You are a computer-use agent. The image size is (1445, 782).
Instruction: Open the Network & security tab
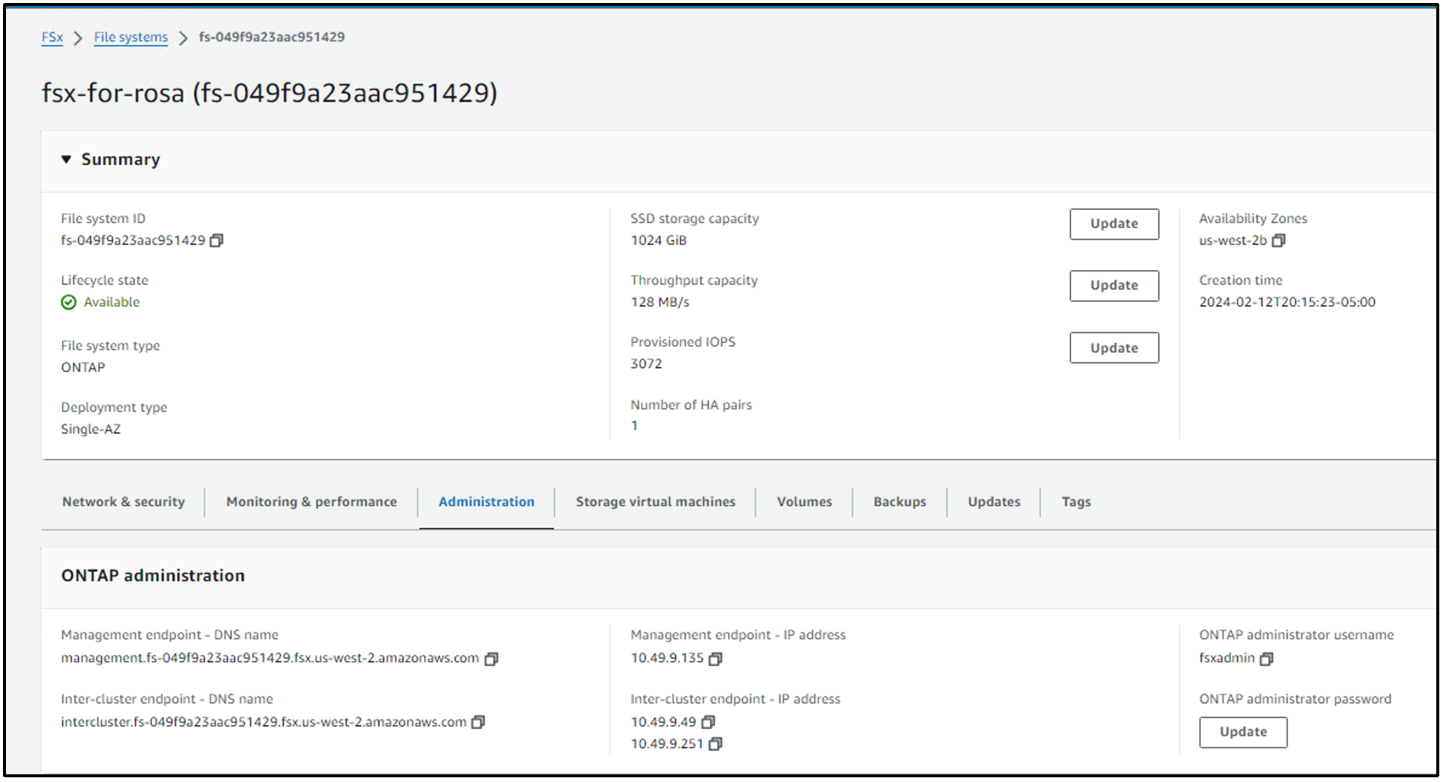tap(123, 502)
